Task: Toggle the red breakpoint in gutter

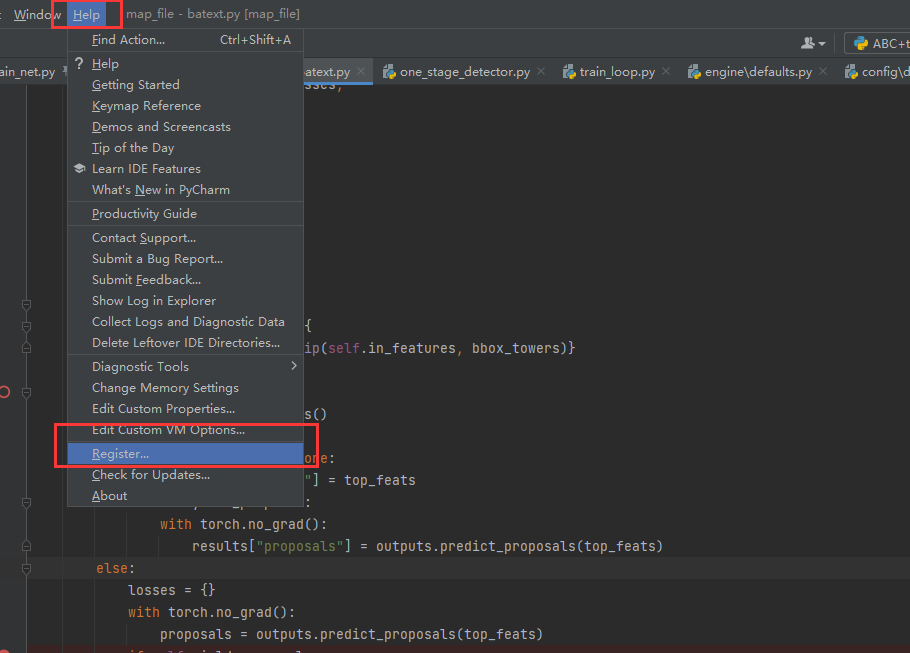Action: tap(5, 392)
